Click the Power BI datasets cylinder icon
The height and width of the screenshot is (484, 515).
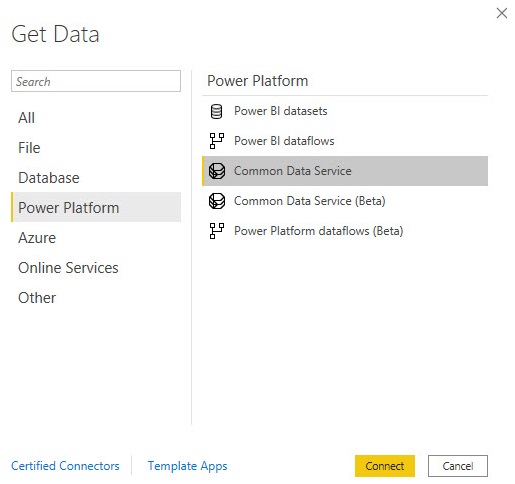(216, 111)
